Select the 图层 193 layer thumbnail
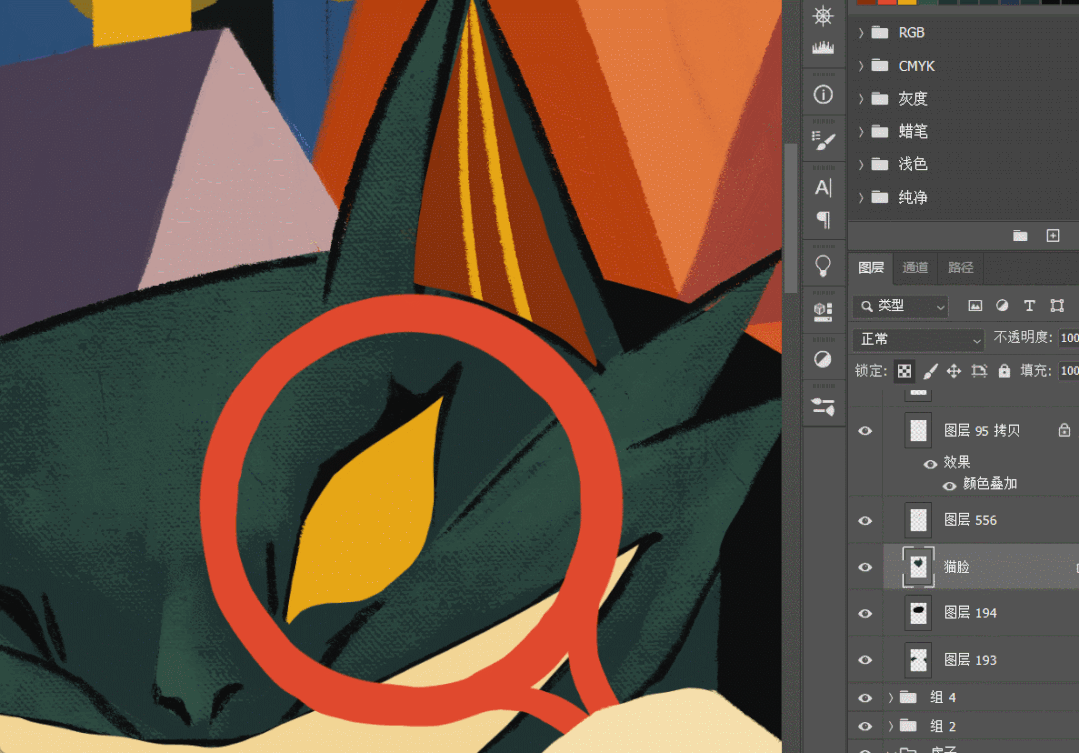The image size is (1079, 753). pos(918,660)
